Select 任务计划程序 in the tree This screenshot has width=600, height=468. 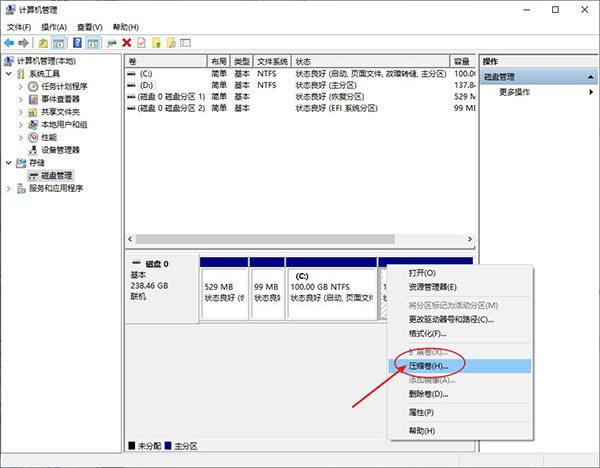[64, 86]
